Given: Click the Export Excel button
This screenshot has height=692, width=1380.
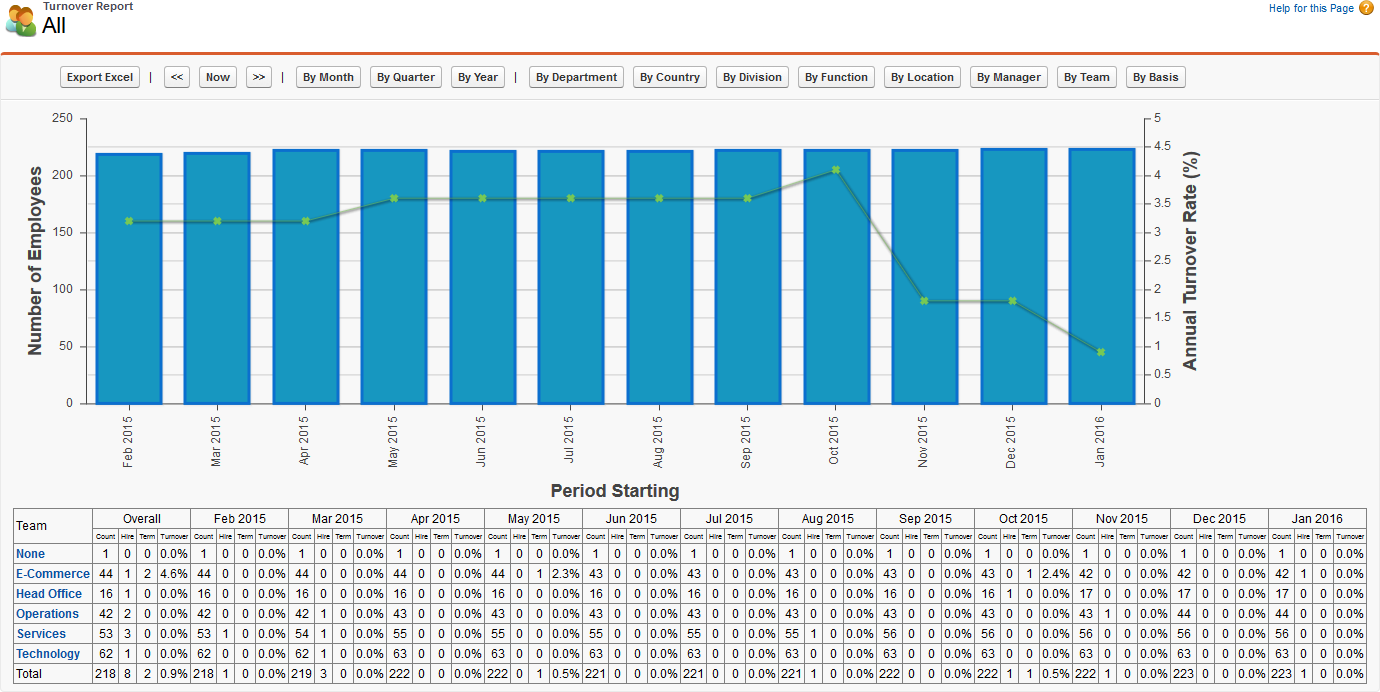Looking at the screenshot, I should click(x=100, y=77).
